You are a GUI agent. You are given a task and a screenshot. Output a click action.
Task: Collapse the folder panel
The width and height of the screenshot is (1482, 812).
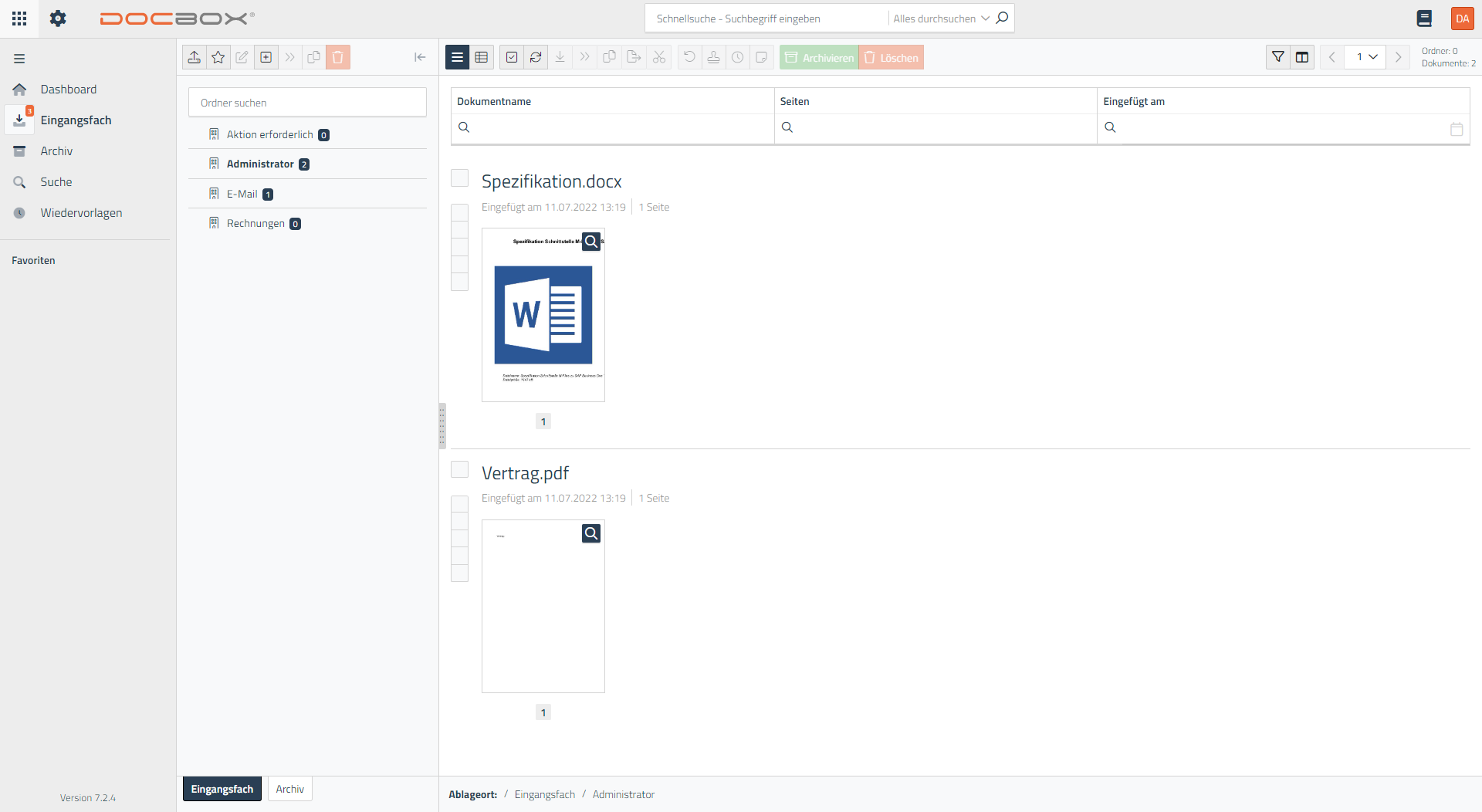coord(420,57)
